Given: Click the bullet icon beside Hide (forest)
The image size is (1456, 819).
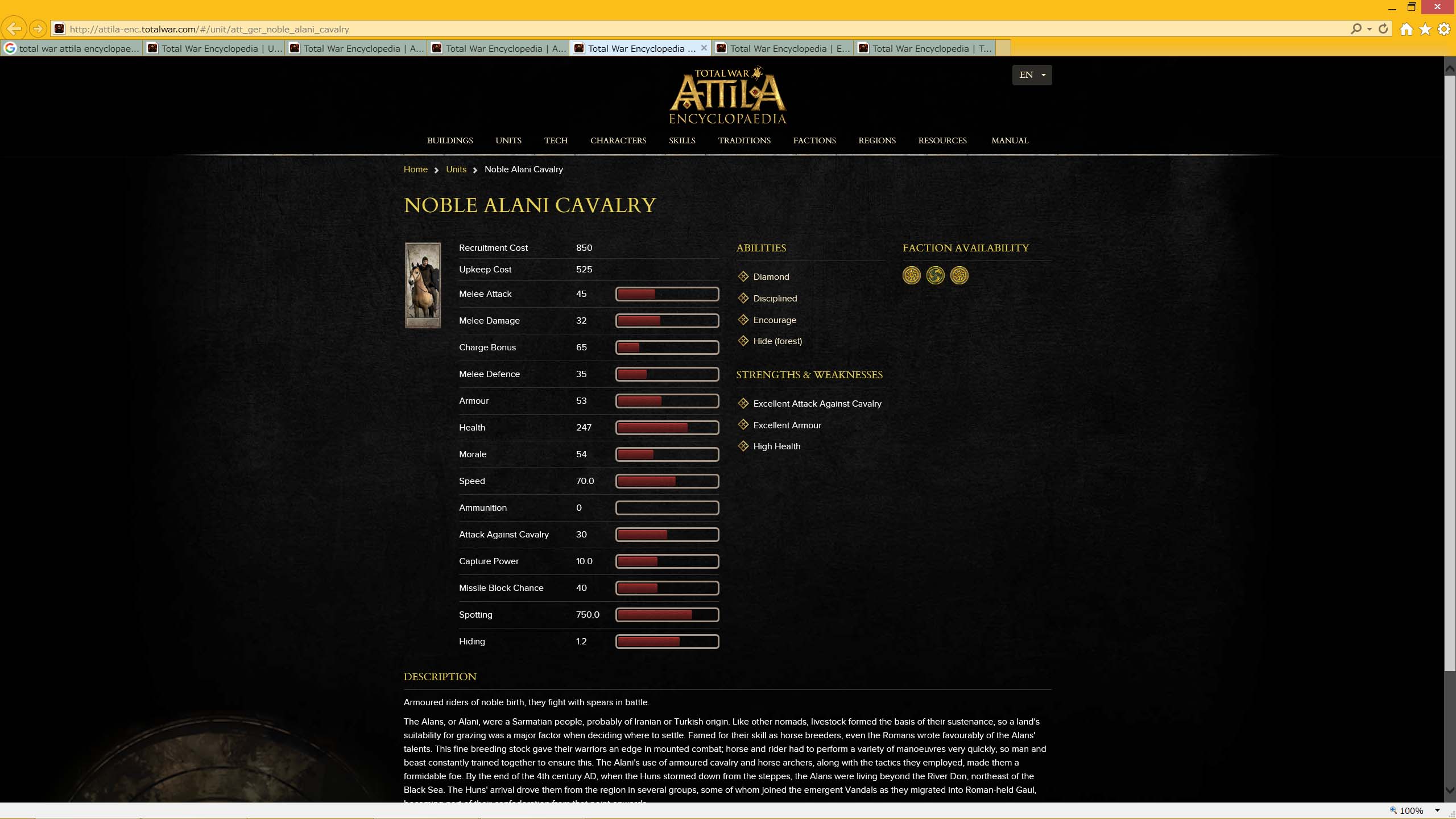Looking at the screenshot, I should [x=743, y=341].
